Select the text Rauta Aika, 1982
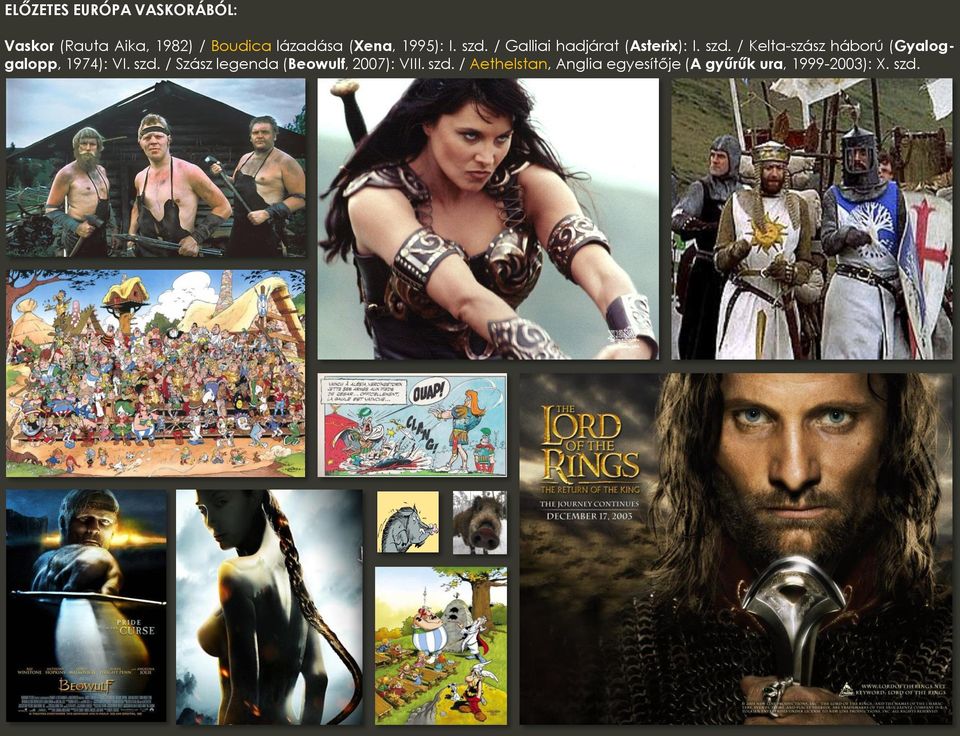The width and height of the screenshot is (960, 736). [x=126, y=46]
